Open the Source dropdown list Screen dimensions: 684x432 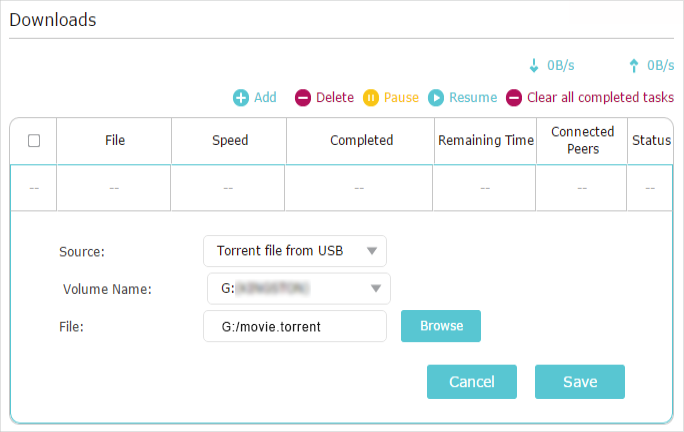pyautogui.click(x=295, y=251)
